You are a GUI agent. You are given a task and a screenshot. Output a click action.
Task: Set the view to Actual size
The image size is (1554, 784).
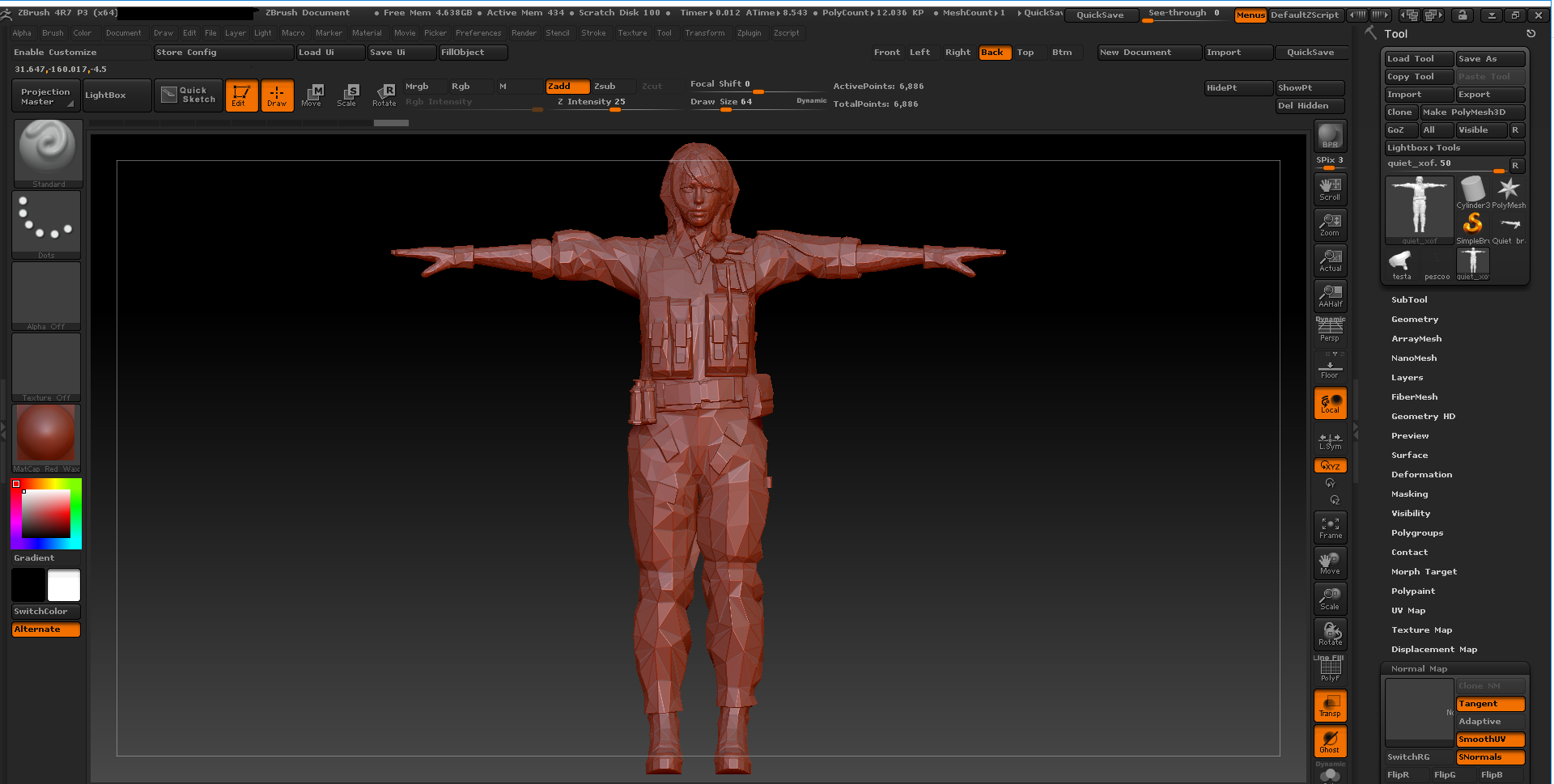coord(1330,261)
